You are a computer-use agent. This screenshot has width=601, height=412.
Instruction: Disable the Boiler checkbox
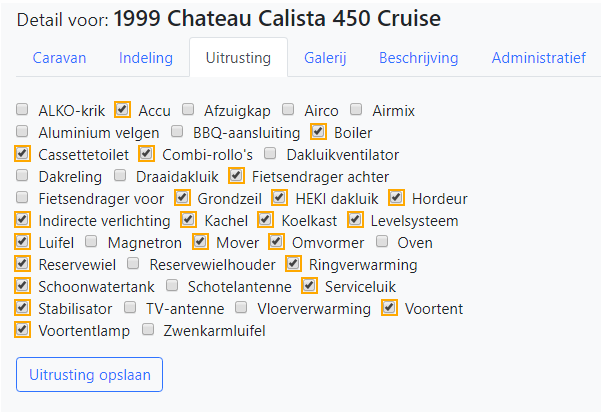(x=319, y=132)
